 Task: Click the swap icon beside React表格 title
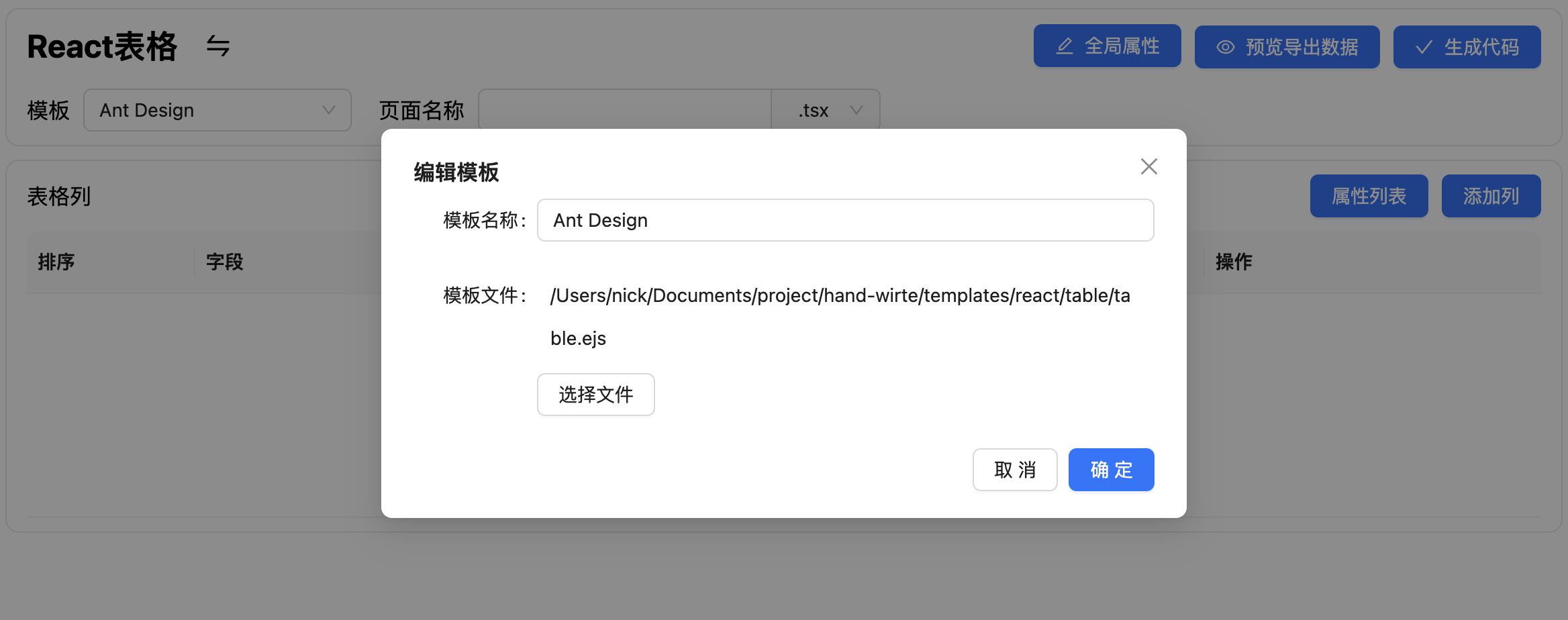217,46
